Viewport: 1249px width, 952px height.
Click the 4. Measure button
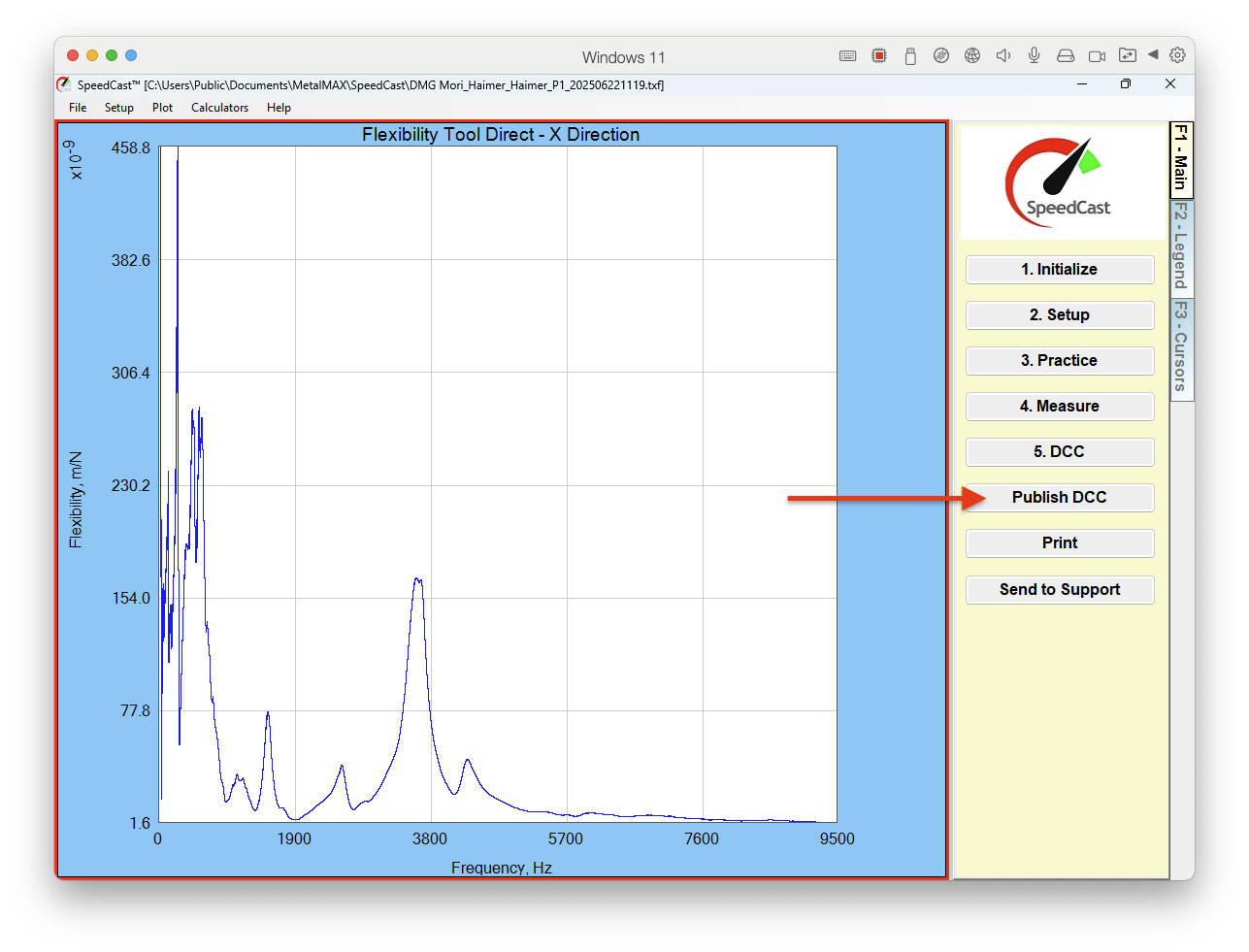pyautogui.click(x=1060, y=407)
